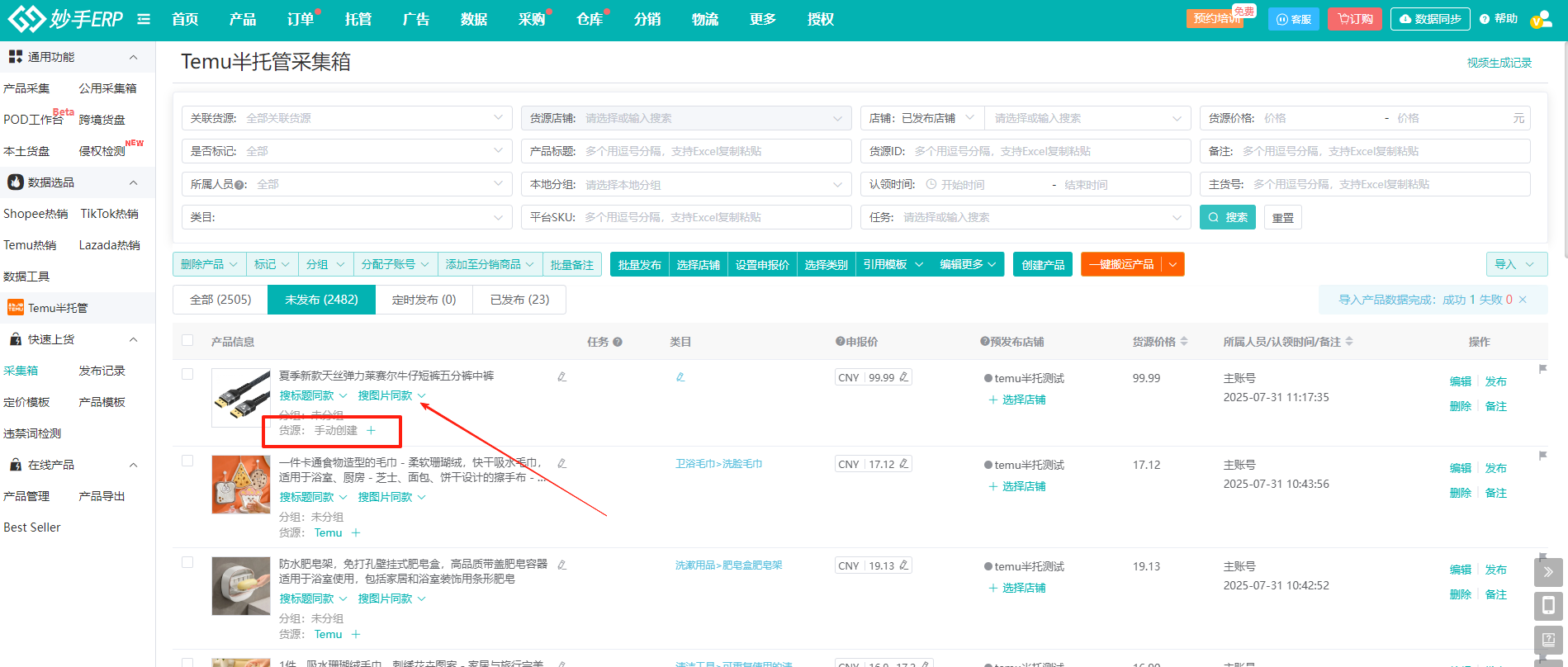Image resolution: width=1568 pixels, height=667 pixels.
Task: Open 货源店铺 select box
Action: tap(686, 118)
